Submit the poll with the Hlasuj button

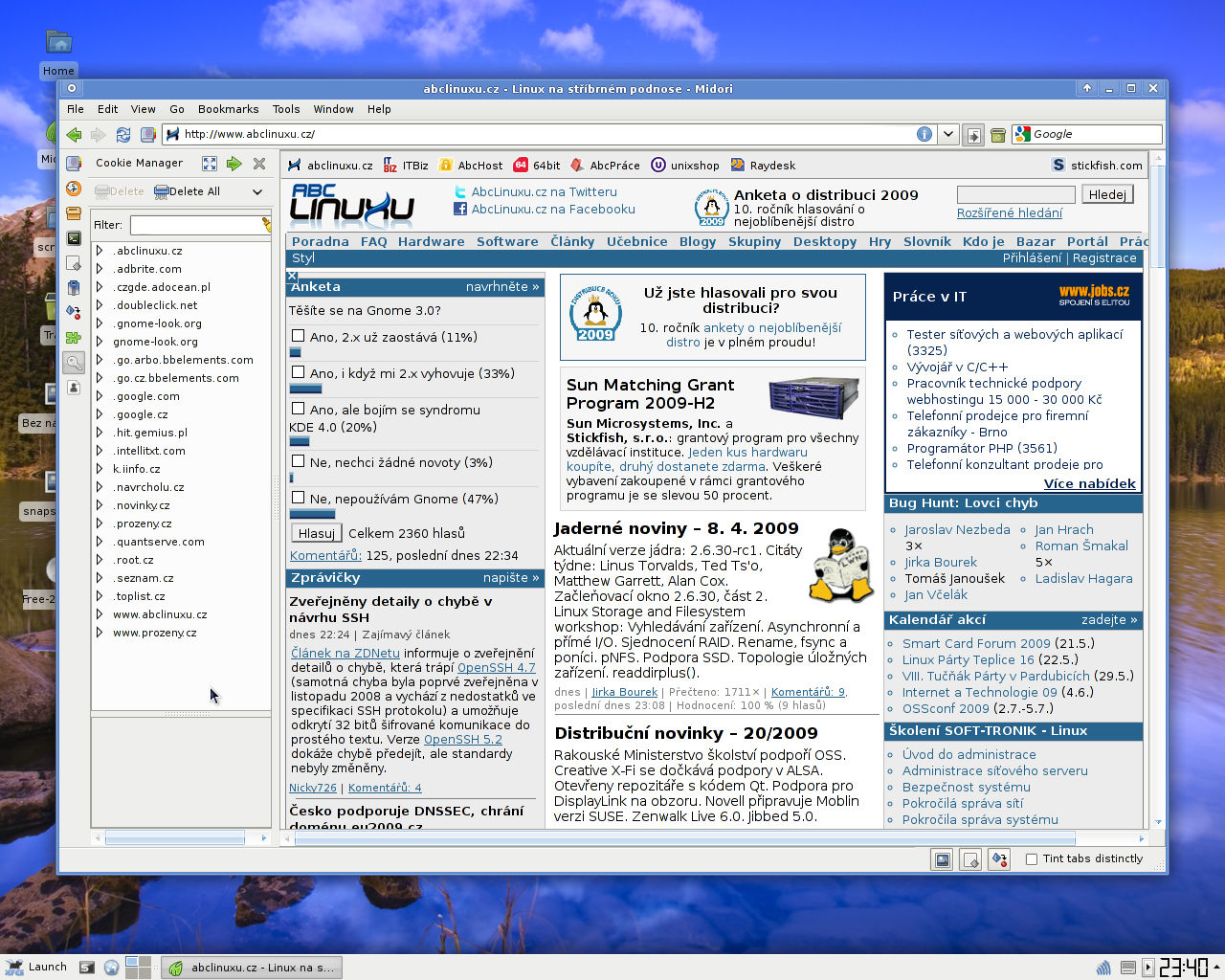click(x=317, y=533)
